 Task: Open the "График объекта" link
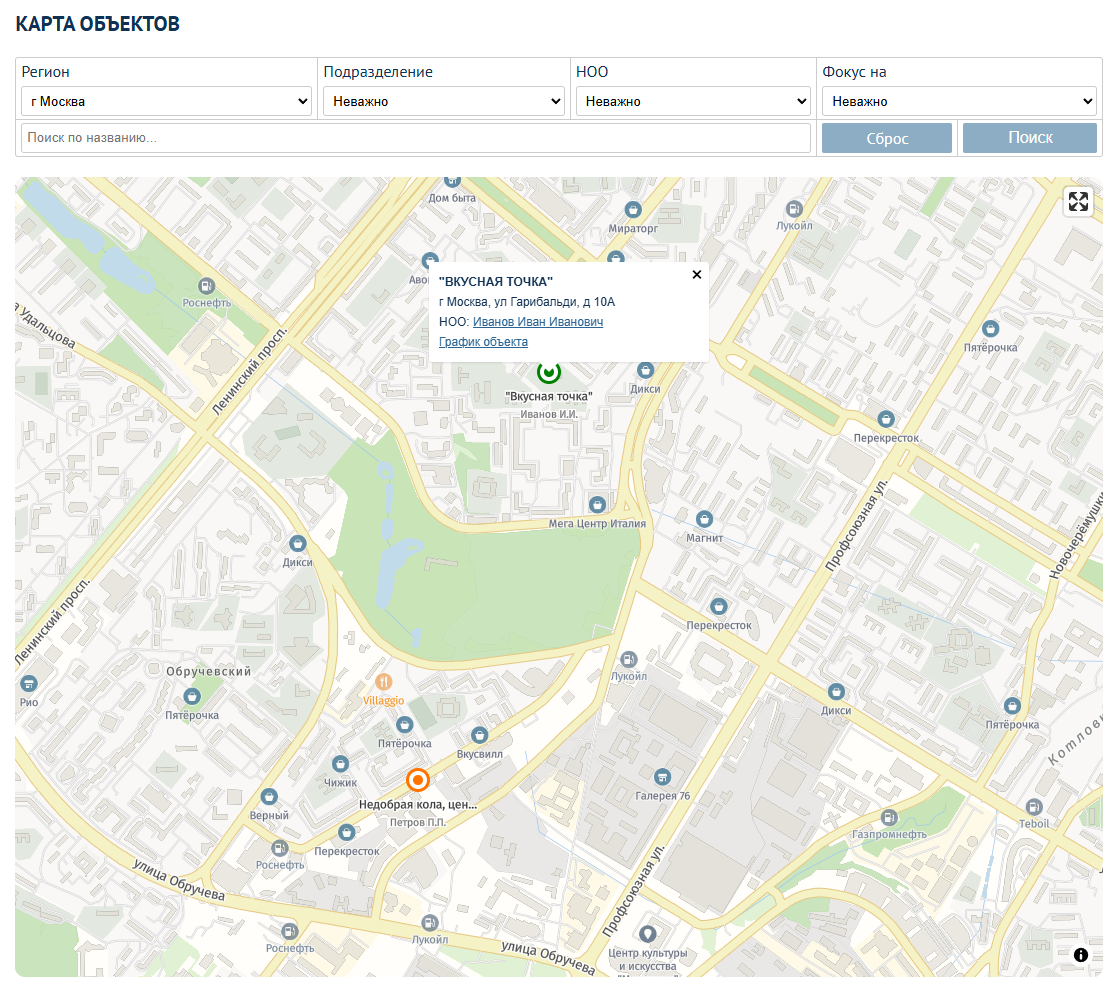(x=483, y=342)
